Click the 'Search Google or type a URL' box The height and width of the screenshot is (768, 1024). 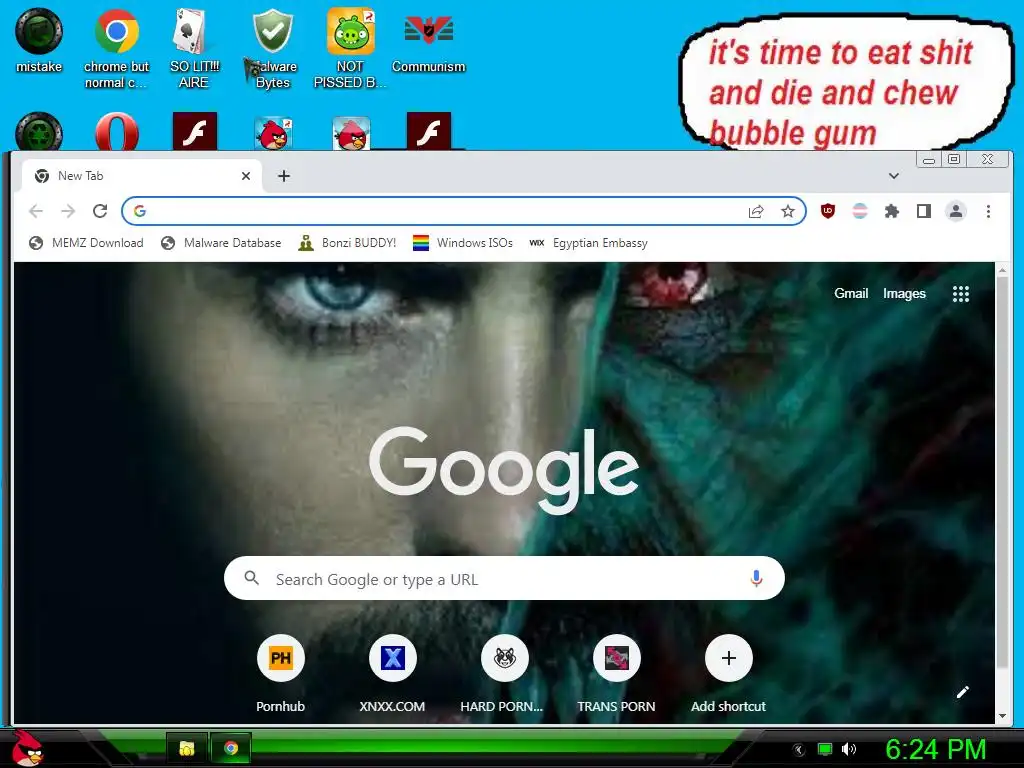(x=504, y=579)
